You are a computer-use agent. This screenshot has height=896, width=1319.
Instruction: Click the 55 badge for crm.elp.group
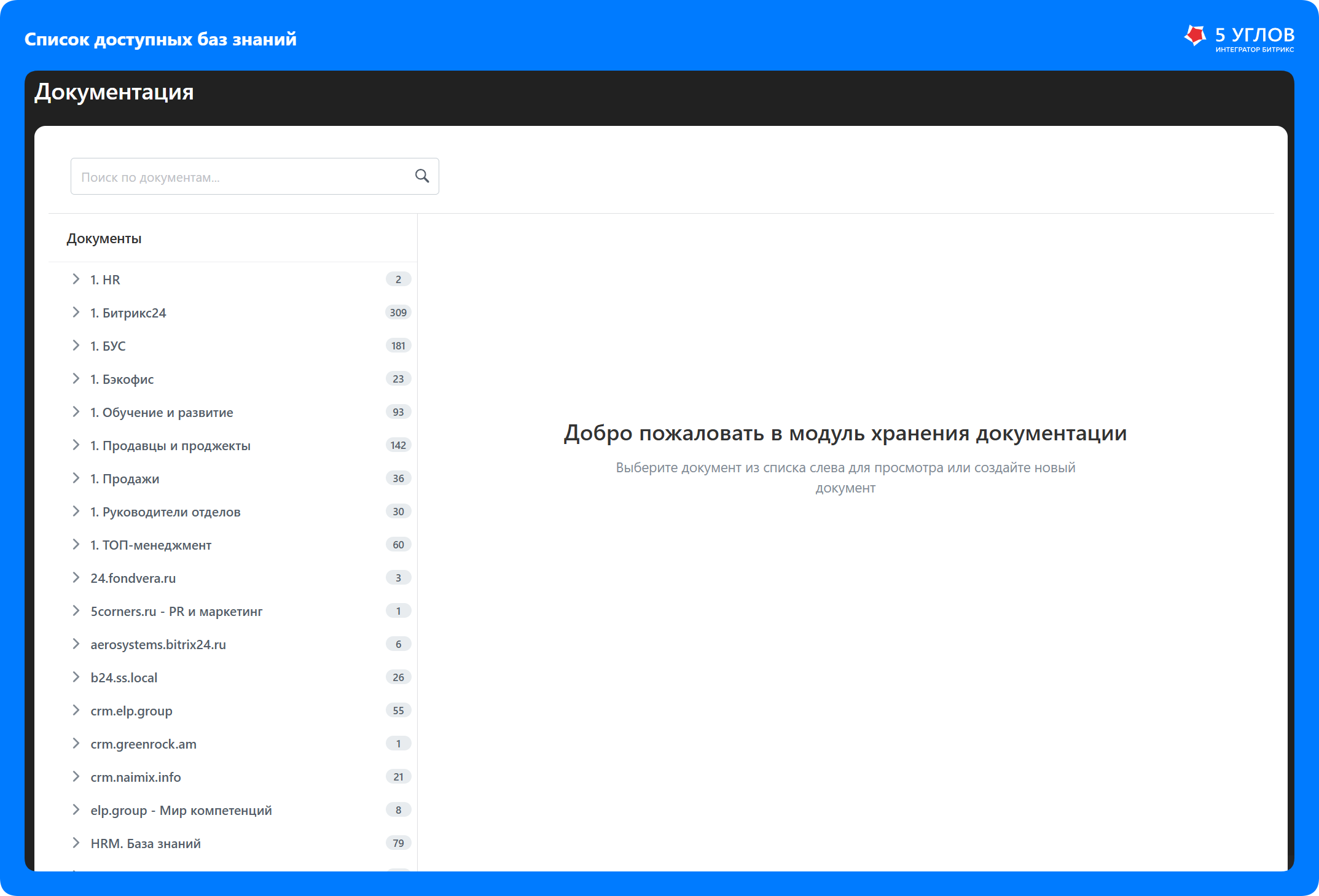398,710
